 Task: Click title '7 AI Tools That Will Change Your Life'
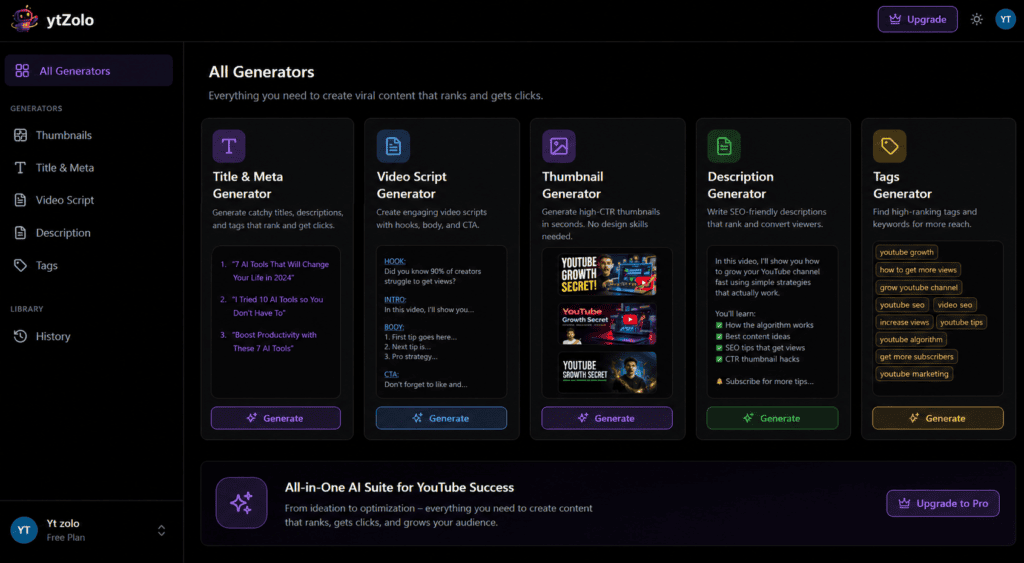(x=280, y=271)
